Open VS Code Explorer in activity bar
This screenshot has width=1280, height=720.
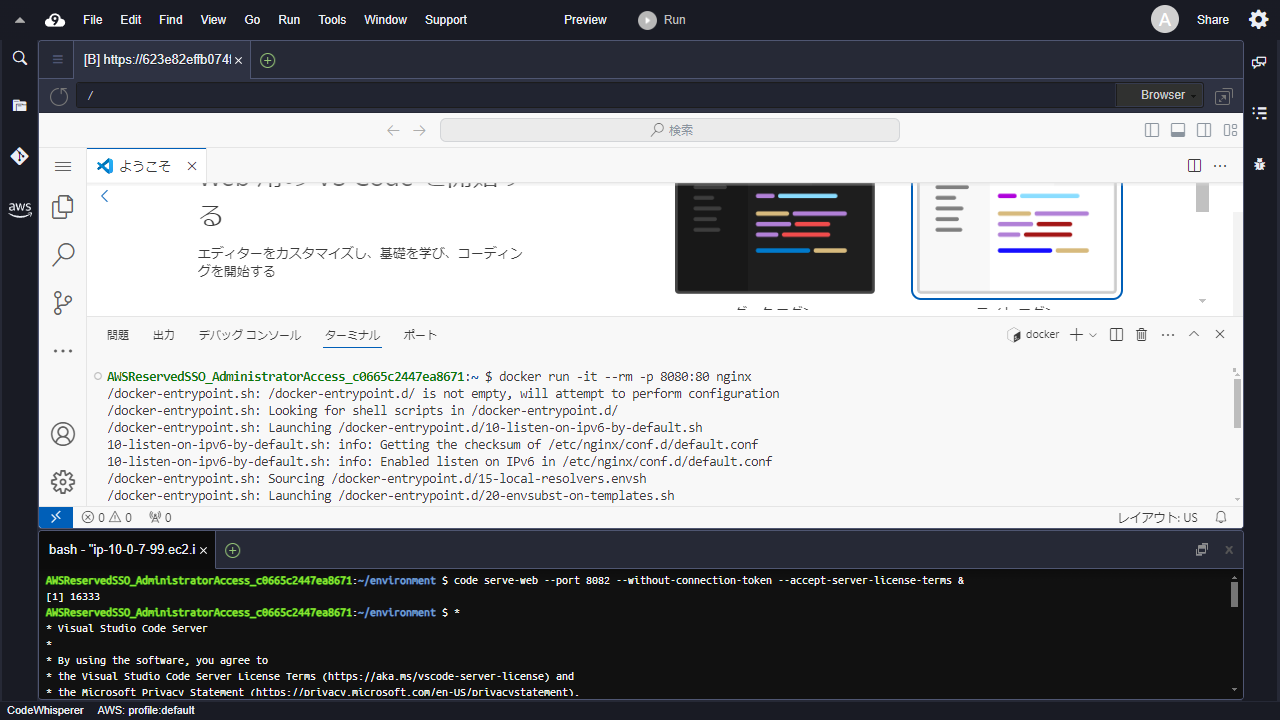pyautogui.click(x=63, y=206)
